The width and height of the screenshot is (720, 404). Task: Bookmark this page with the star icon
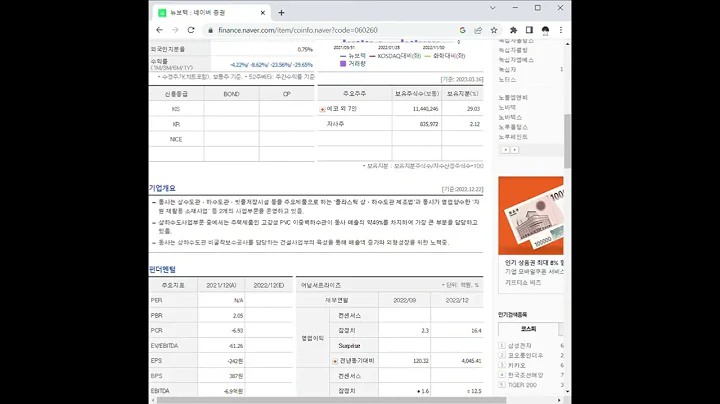coord(494,30)
